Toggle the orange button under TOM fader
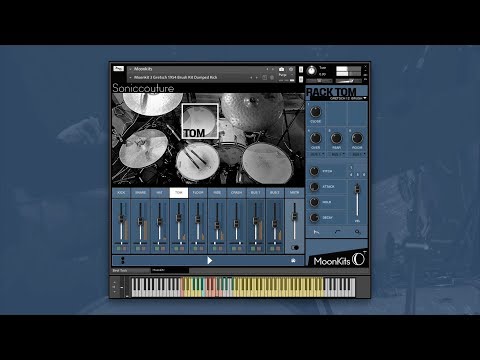The height and width of the screenshot is (360, 480). (182, 249)
